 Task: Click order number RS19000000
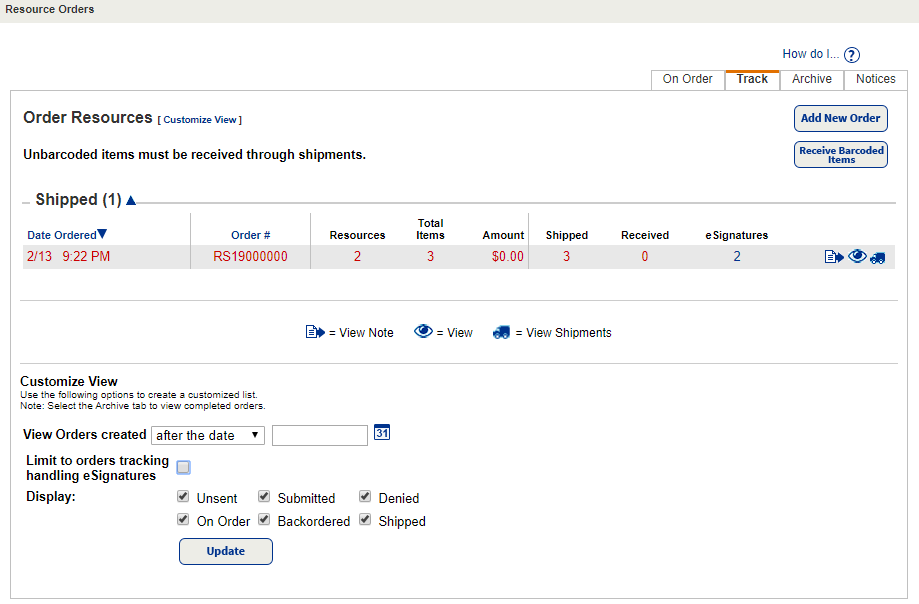coord(250,257)
